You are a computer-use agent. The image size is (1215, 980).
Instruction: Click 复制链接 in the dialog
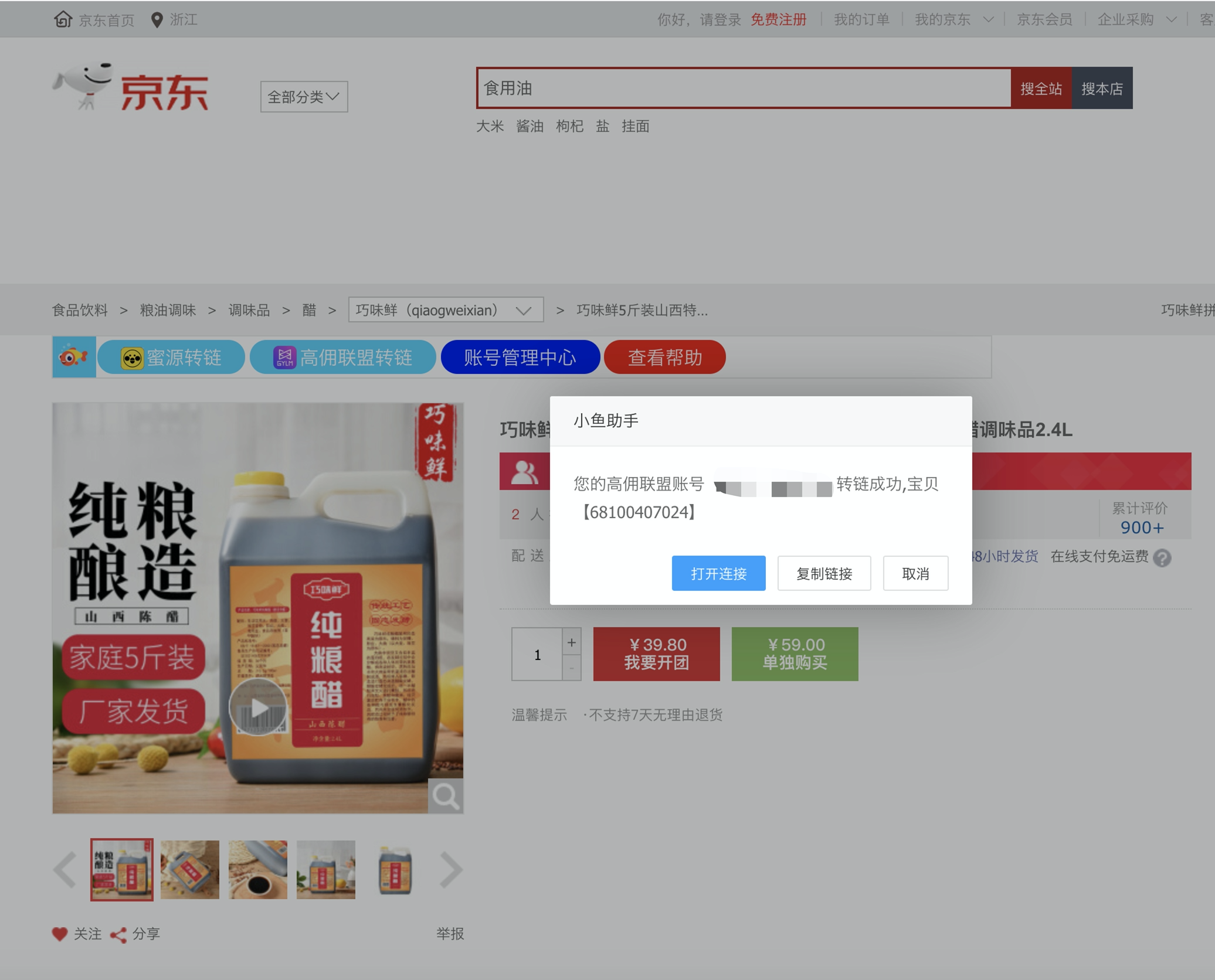pyautogui.click(x=824, y=573)
